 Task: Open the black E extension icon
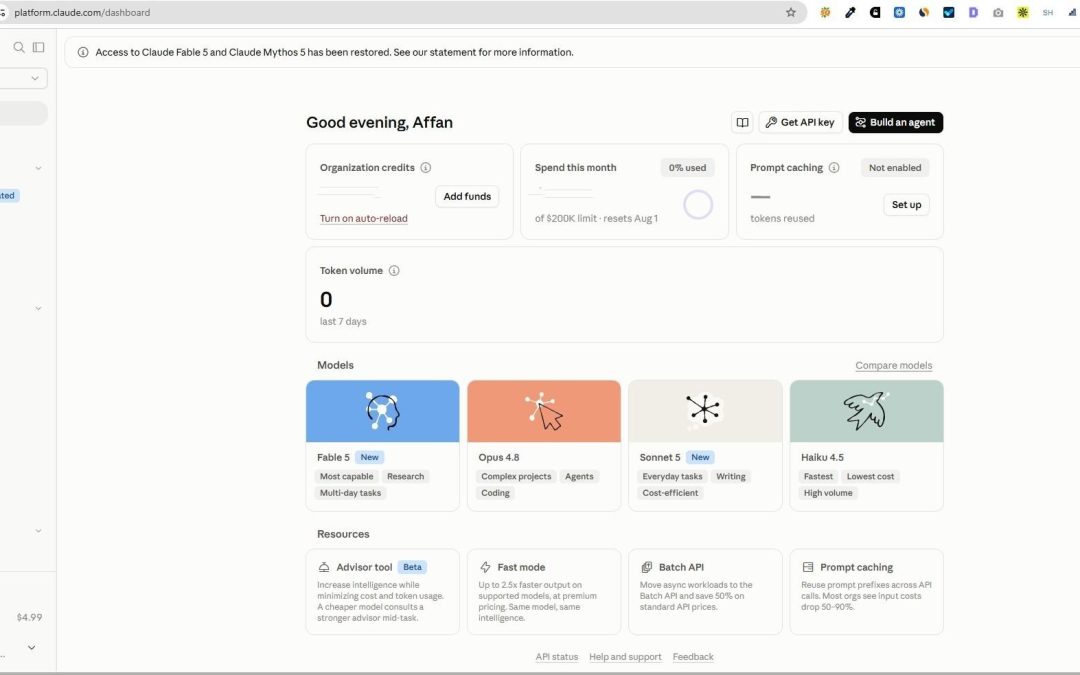click(x=875, y=12)
